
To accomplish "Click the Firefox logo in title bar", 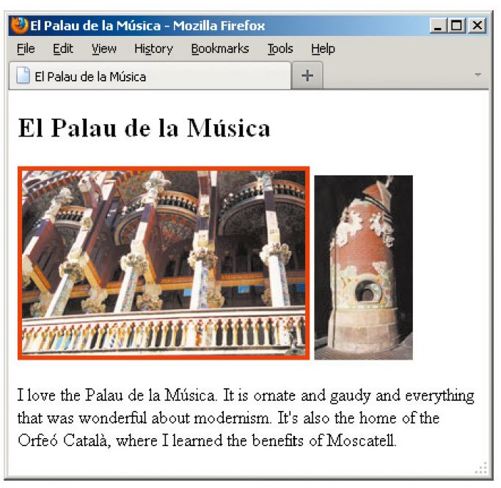I will [x=19, y=25].
